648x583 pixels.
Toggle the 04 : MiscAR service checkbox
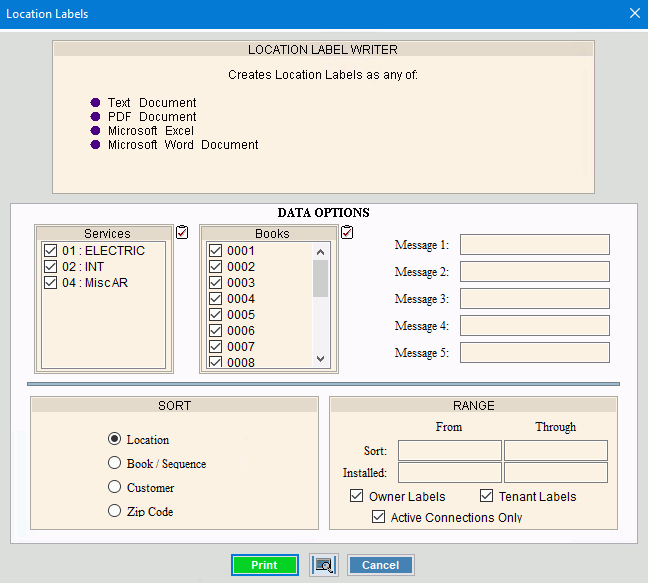tap(50, 283)
